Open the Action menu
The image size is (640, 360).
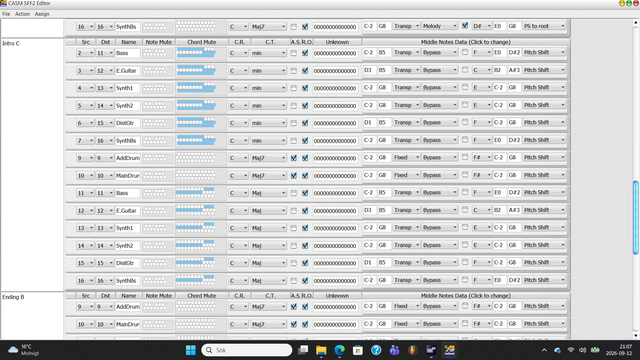22,14
